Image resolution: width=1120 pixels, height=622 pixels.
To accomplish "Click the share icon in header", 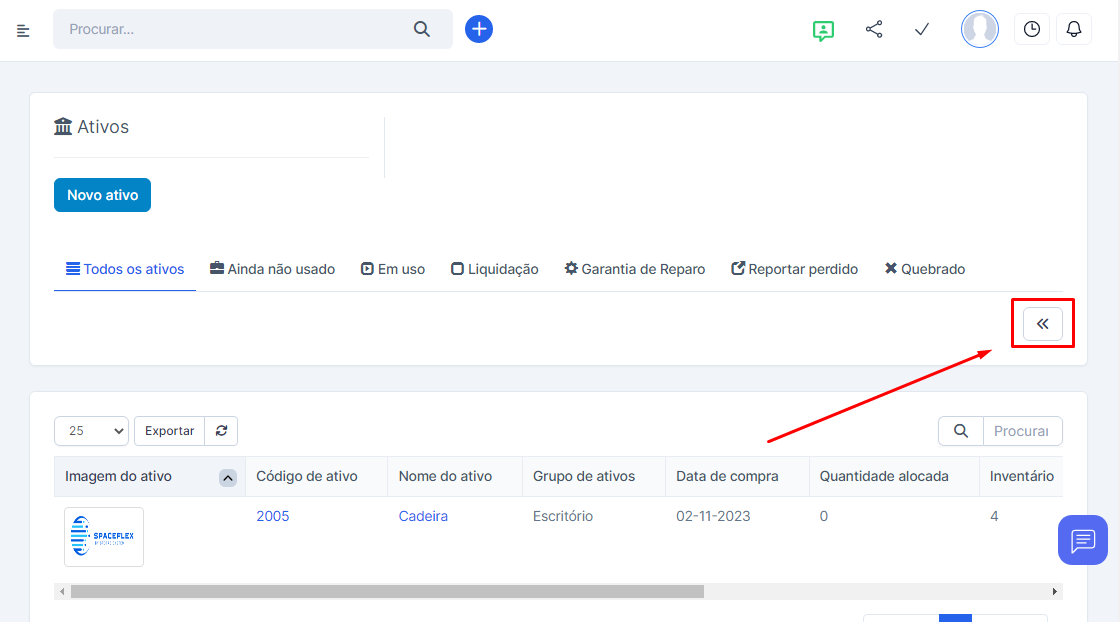I will pyautogui.click(x=874, y=30).
